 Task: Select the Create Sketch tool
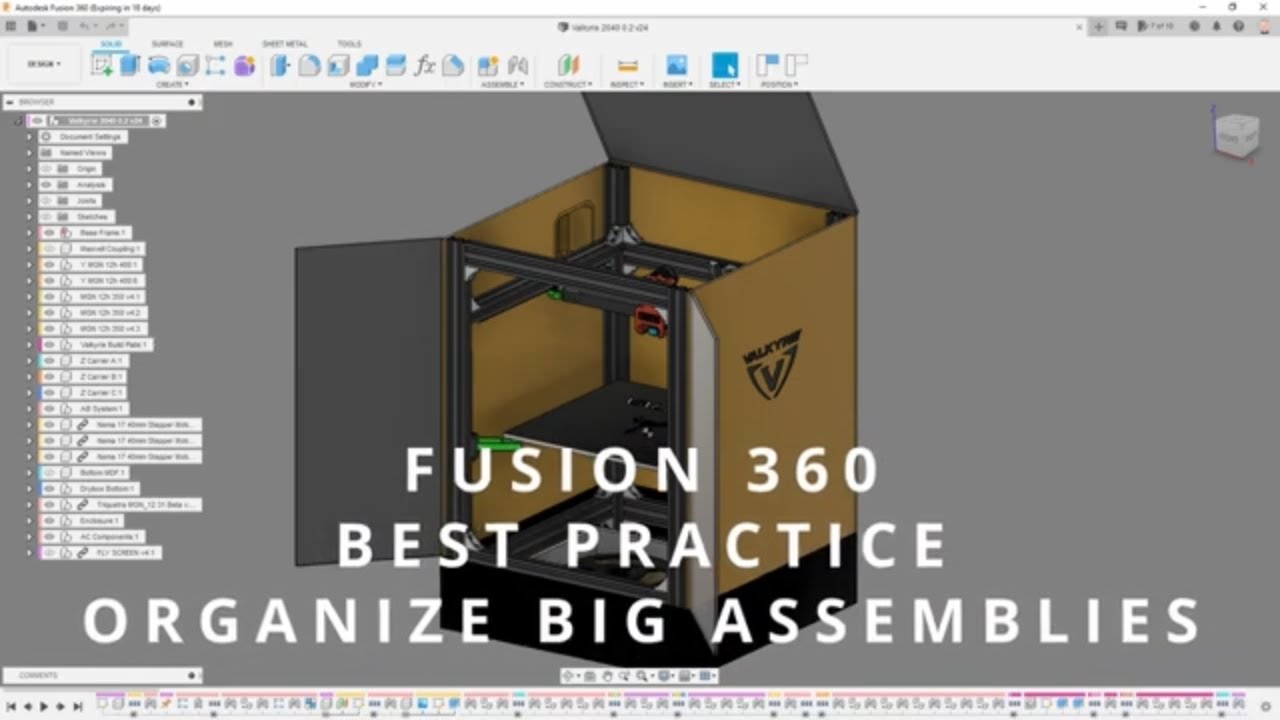(x=102, y=65)
